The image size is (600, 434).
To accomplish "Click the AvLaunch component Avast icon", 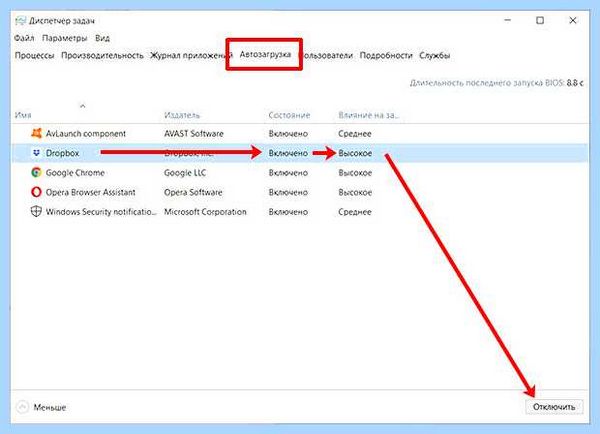I will [x=36, y=133].
